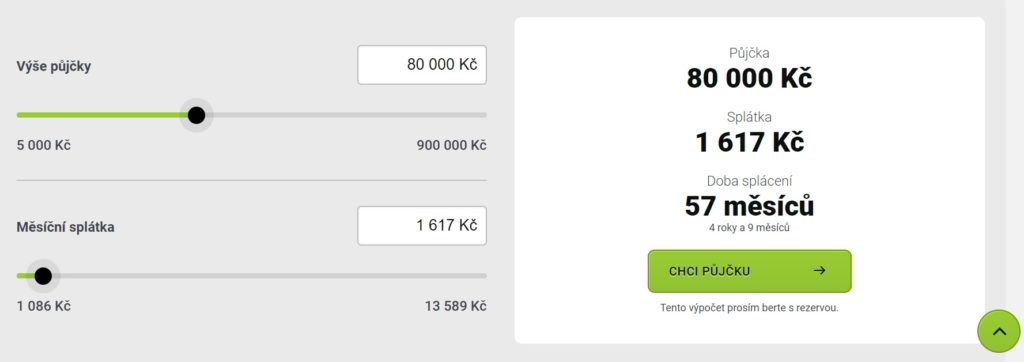Click the arrow icon on CHCI PŮJČKU

[x=820, y=271]
